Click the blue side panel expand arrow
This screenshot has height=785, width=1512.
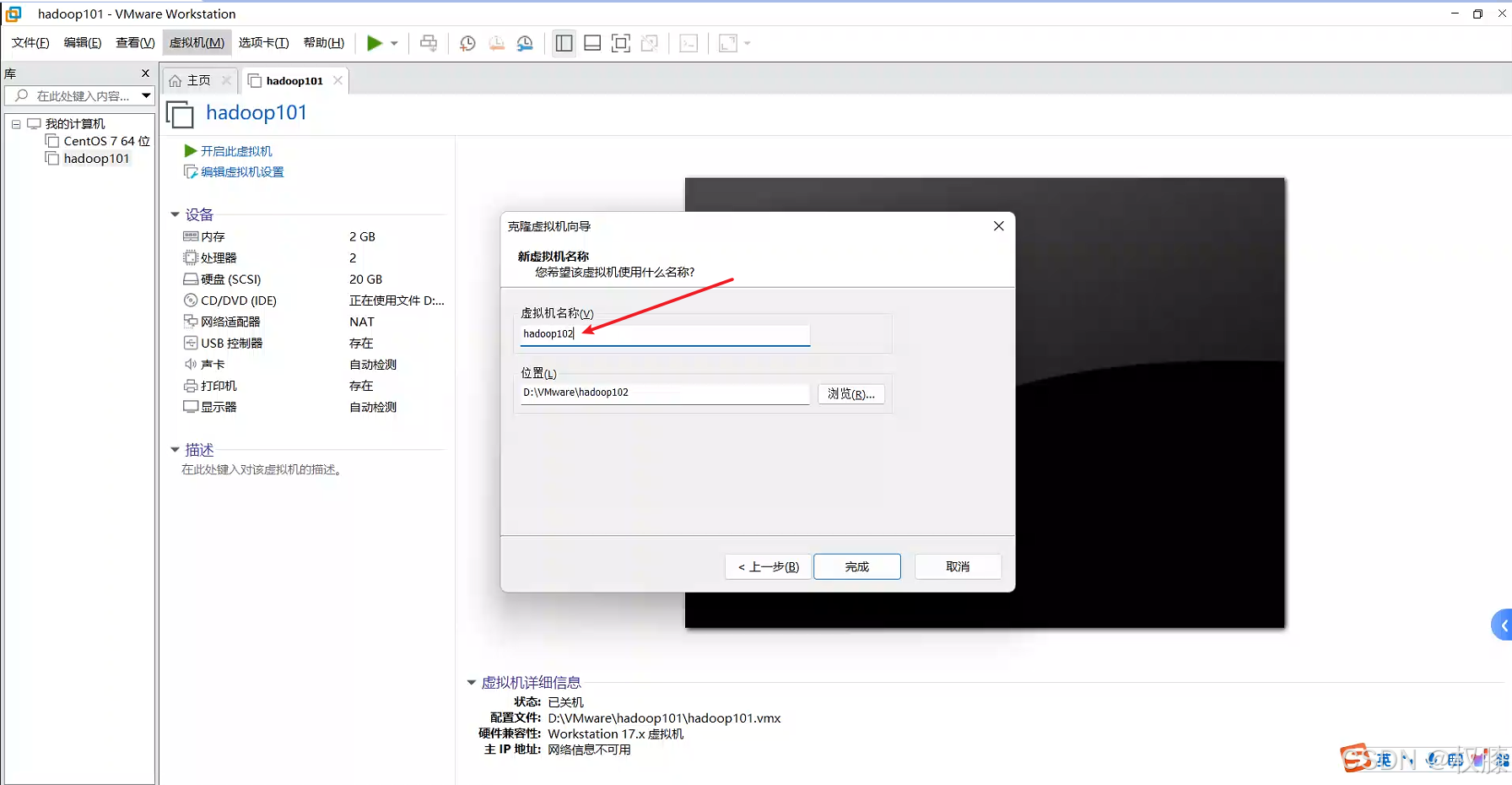tap(1502, 625)
